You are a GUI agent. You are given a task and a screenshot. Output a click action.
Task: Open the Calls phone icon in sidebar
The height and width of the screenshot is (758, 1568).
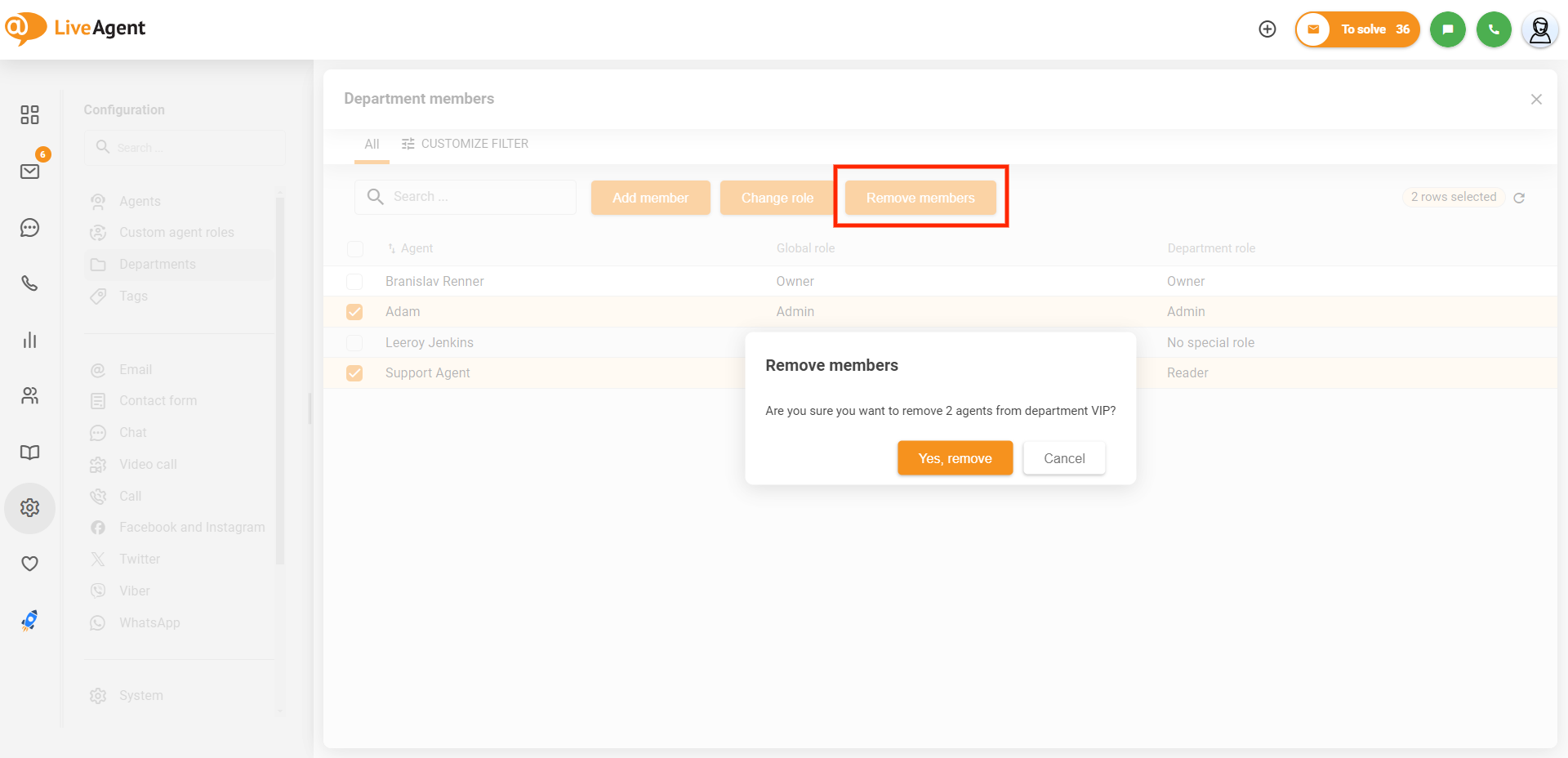29,283
